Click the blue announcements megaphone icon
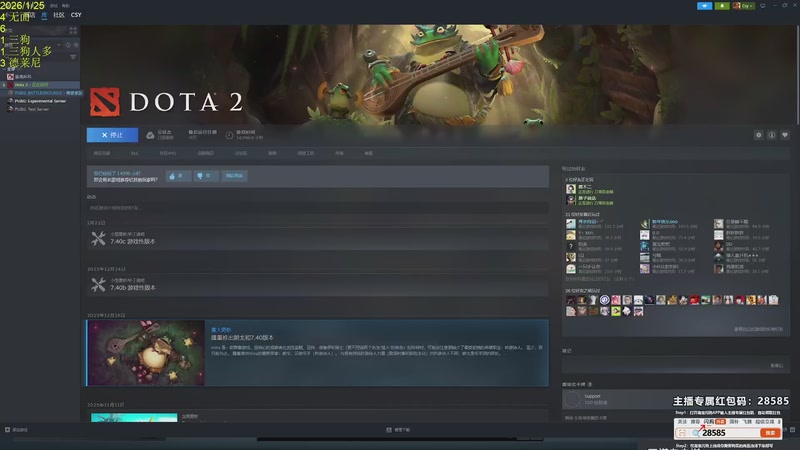Viewport: 800px width, 450px height. pyautogui.click(x=704, y=6)
